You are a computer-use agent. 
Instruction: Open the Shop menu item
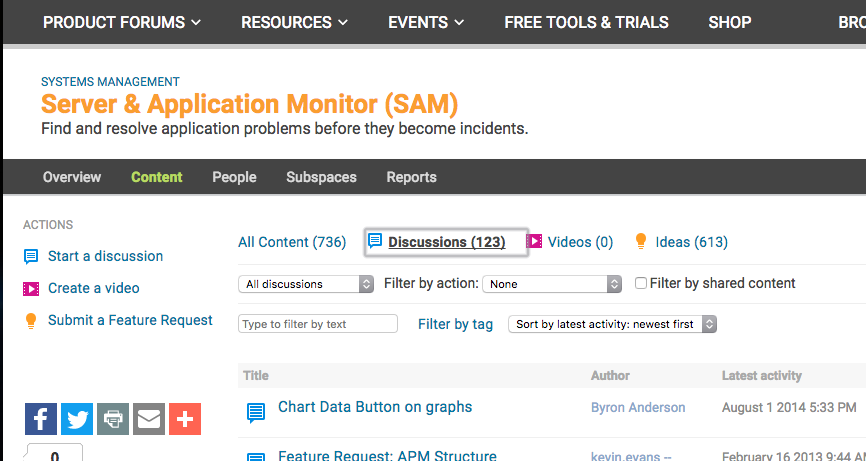pos(730,22)
